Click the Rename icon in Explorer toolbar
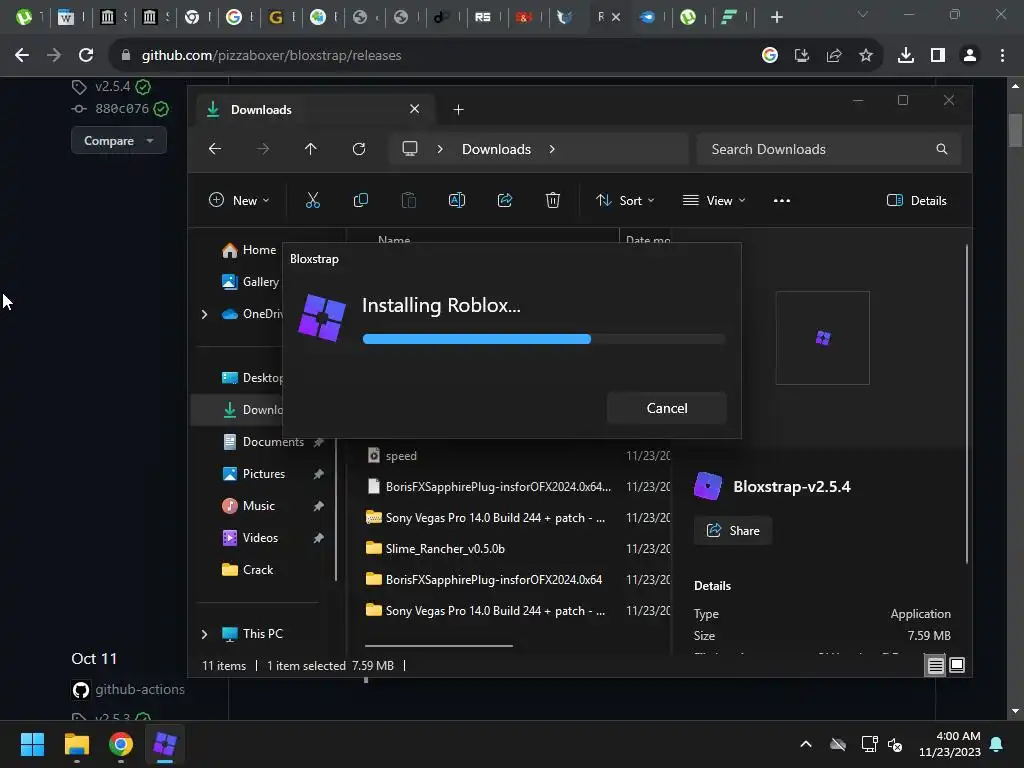This screenshot has width=1024, height=768. 456,200
